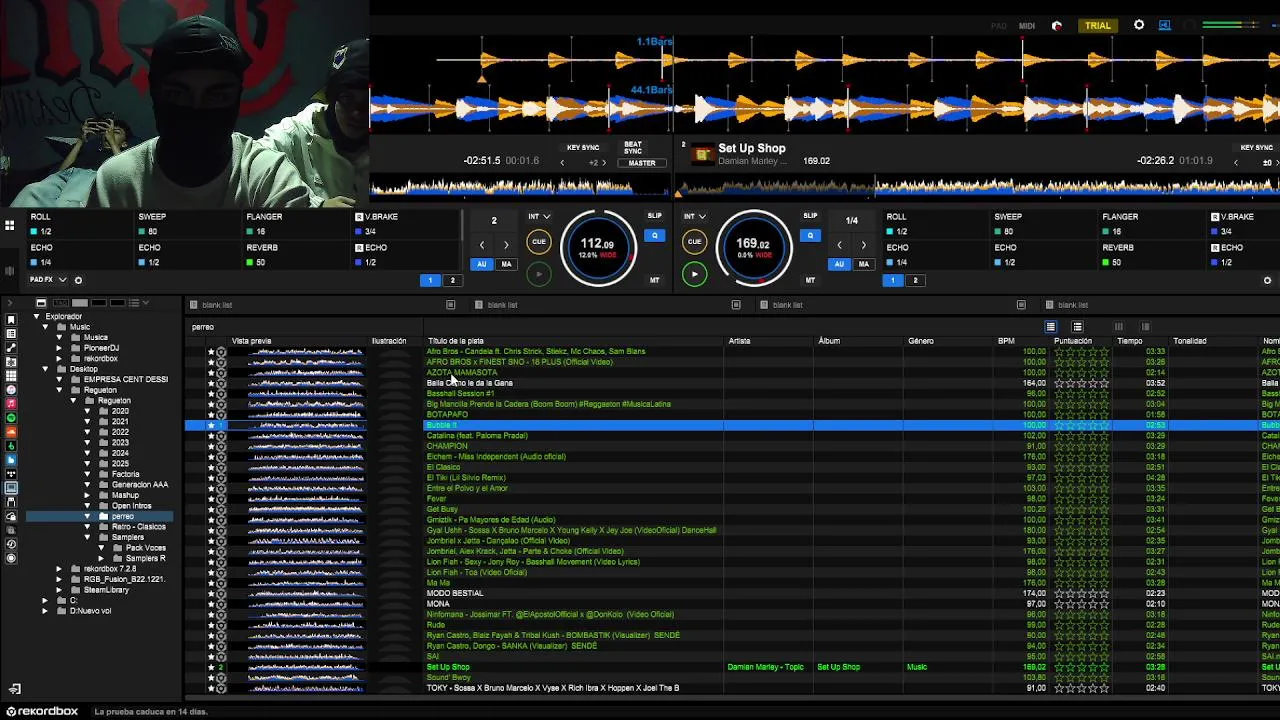
Task: Seek in the right deck overview waveform
Action: coord(980,187)
